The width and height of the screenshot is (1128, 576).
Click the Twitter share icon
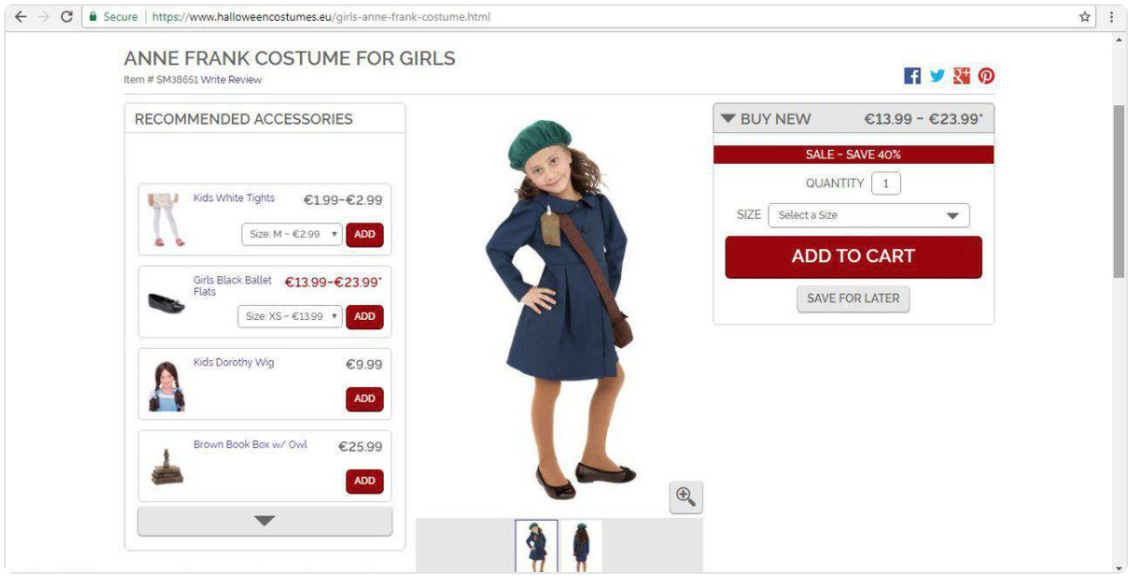pyautogui.click(x=937, y=76)
